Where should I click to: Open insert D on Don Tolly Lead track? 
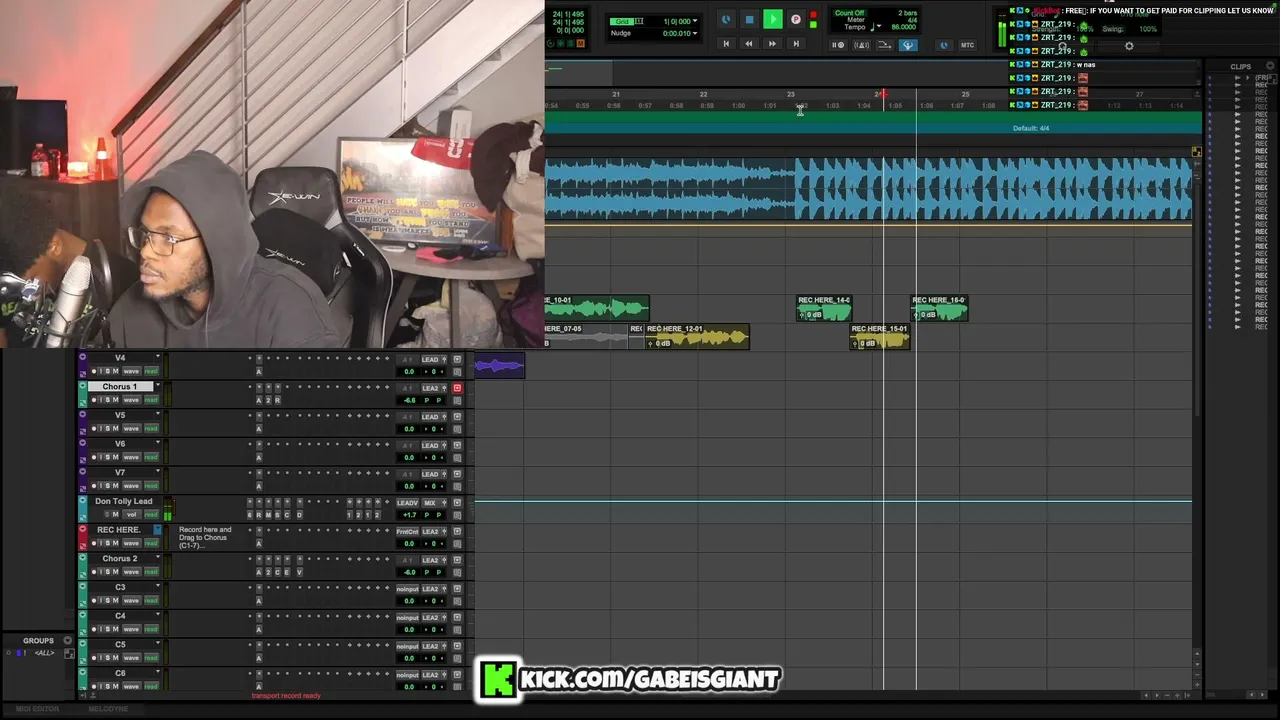pos(299,515)
